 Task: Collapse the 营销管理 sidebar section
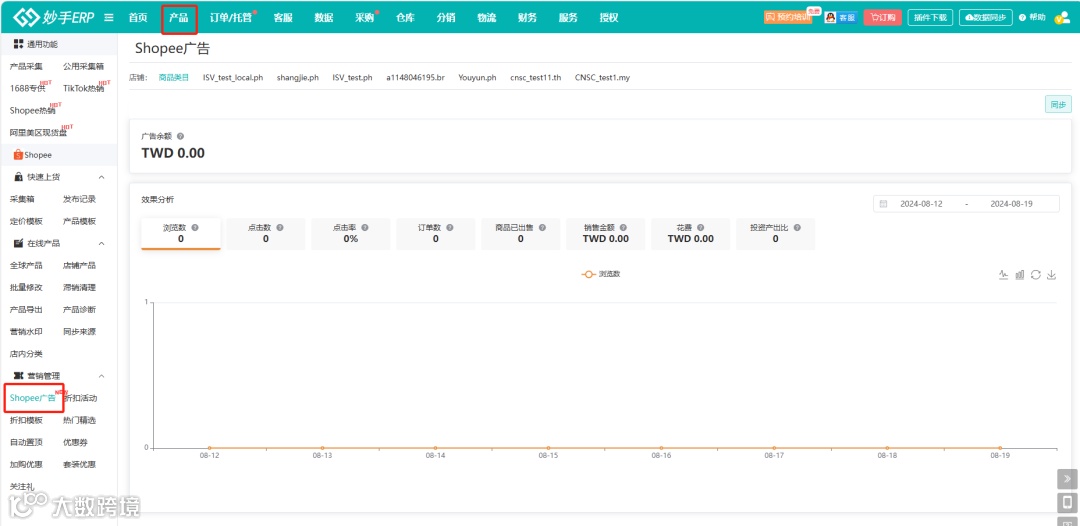(x=101, y=376)
